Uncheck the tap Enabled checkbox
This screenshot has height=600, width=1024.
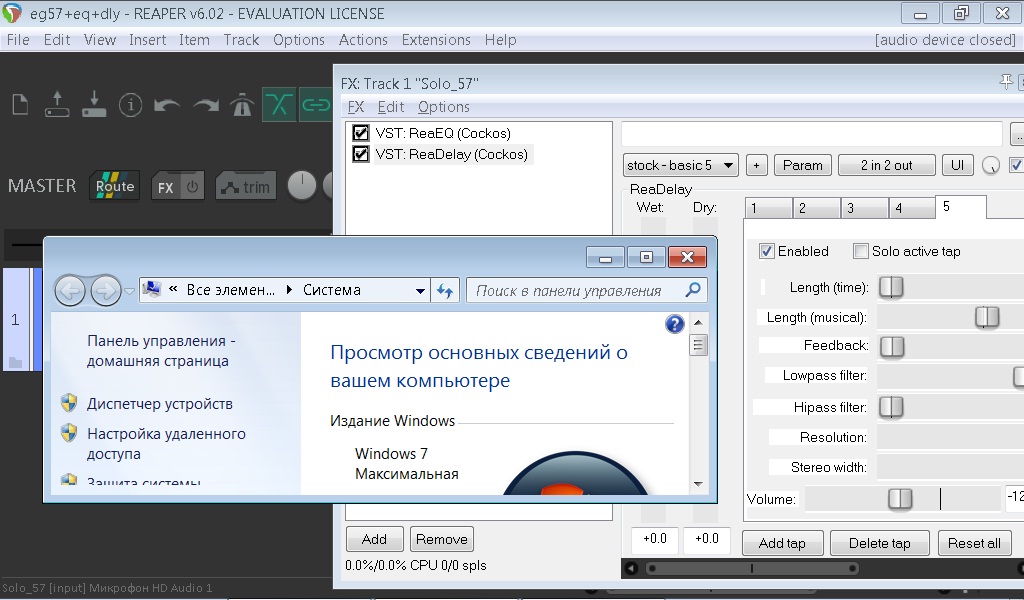point(767,251)
